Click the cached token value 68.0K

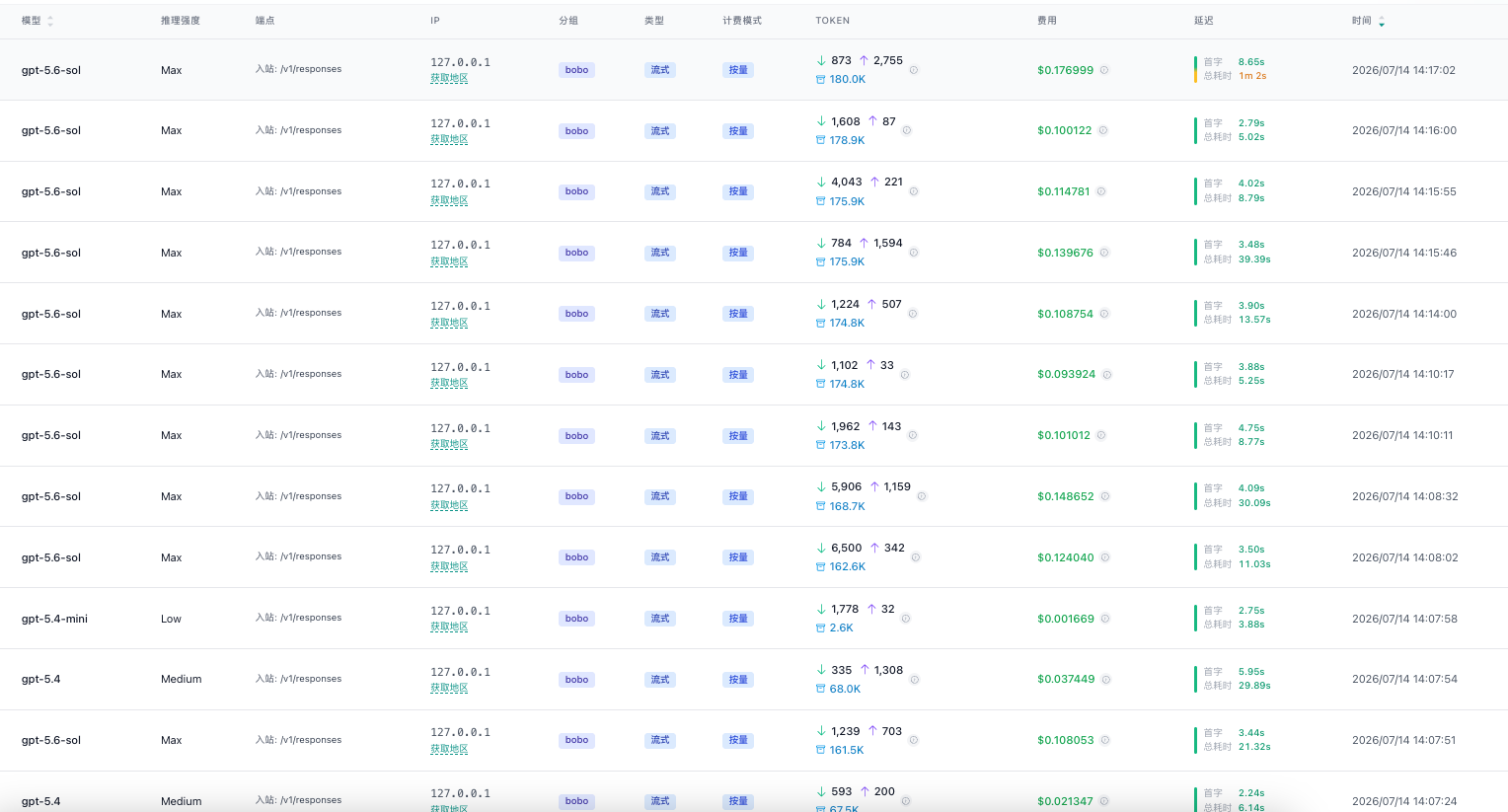pos(846,689)
